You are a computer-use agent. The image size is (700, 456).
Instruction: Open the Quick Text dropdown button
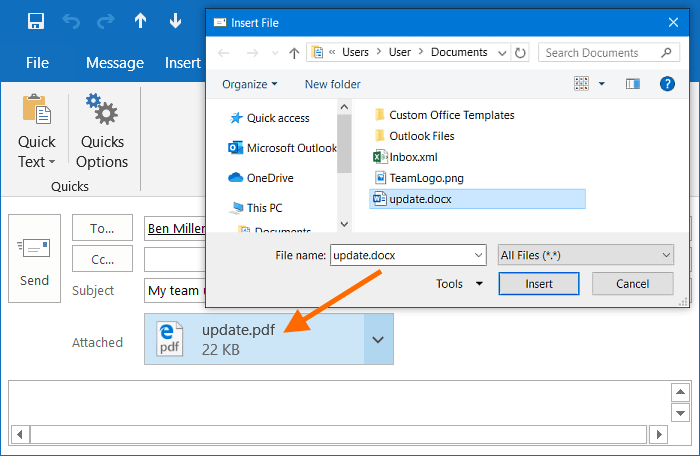[37, 131]
